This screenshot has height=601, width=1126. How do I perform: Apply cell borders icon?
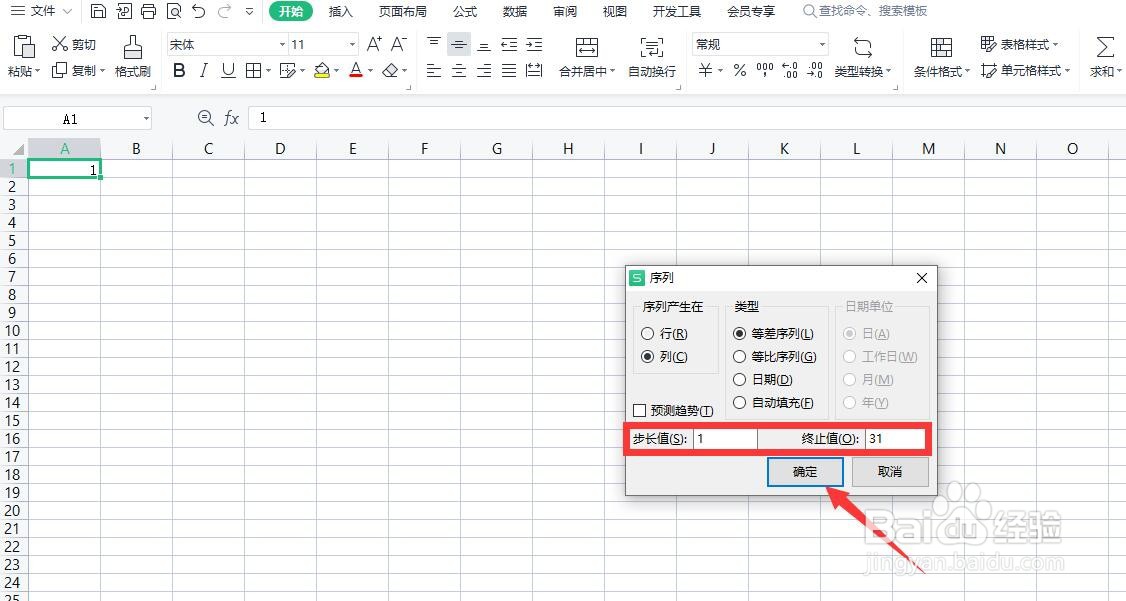[x=253, y=70]
